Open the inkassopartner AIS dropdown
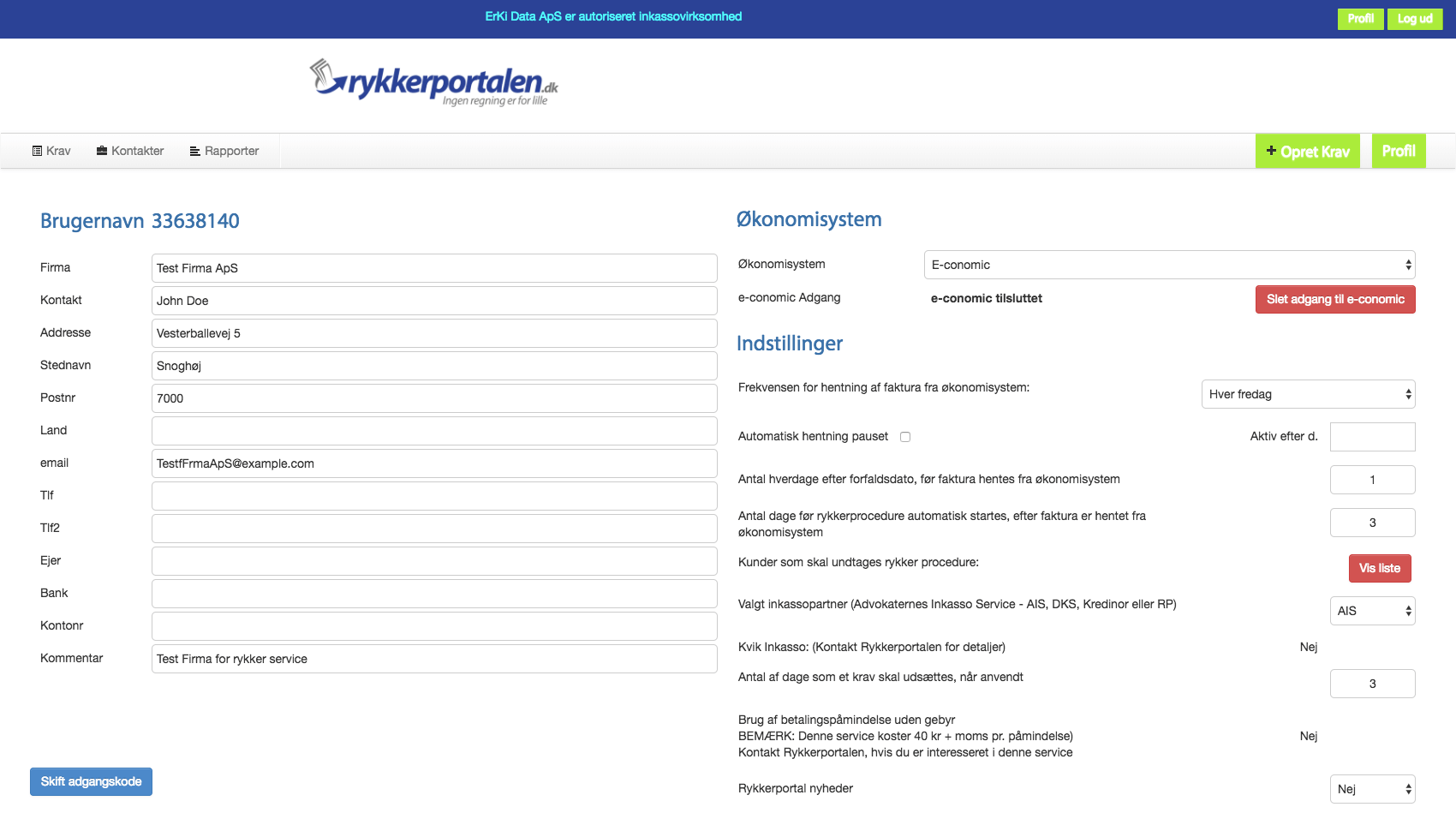 [1372, 610]
